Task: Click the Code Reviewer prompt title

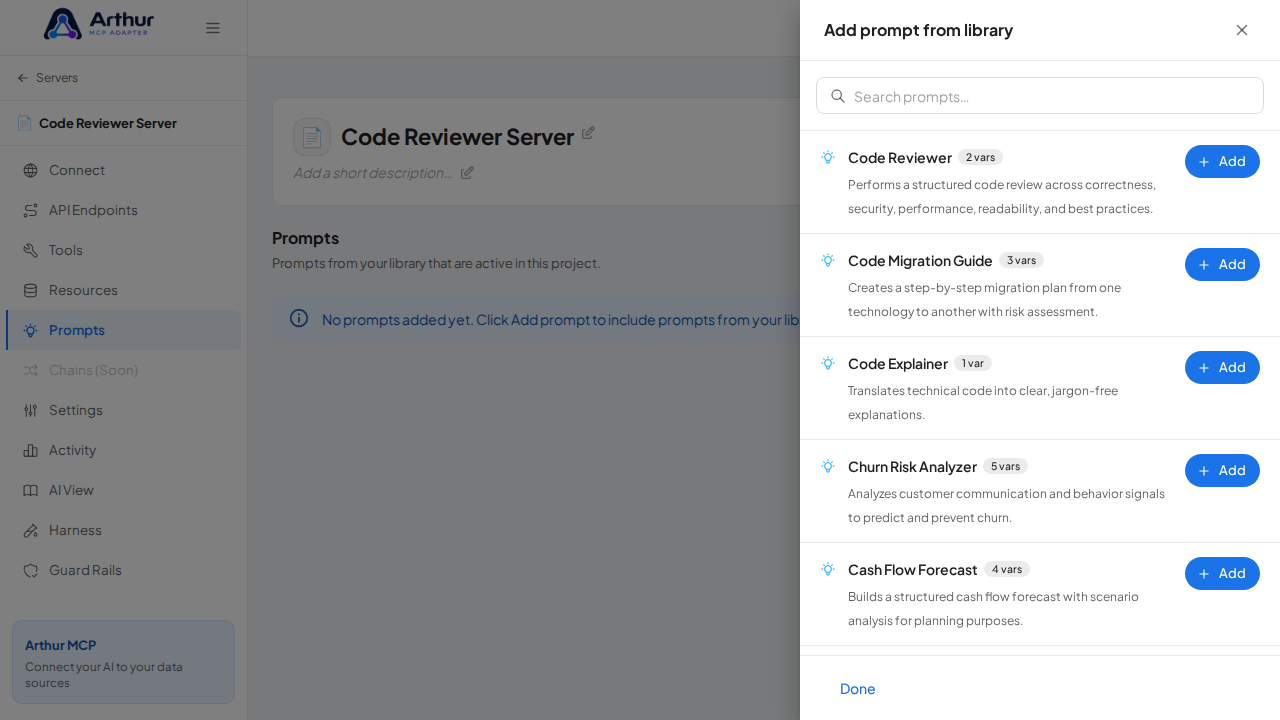Action: coord(900,158)
